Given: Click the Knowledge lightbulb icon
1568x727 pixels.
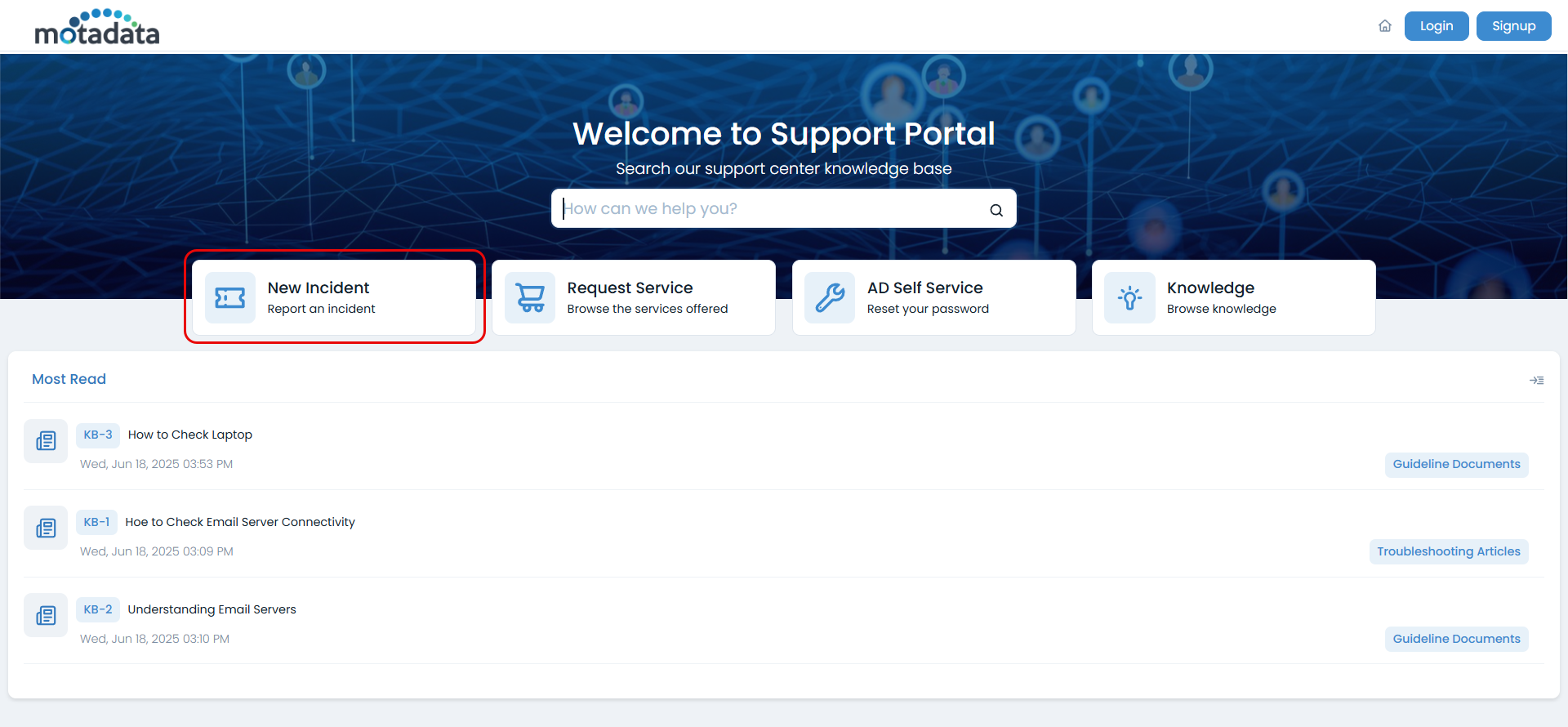Looking at the screenshot, I should click(x=1129, y=298).
